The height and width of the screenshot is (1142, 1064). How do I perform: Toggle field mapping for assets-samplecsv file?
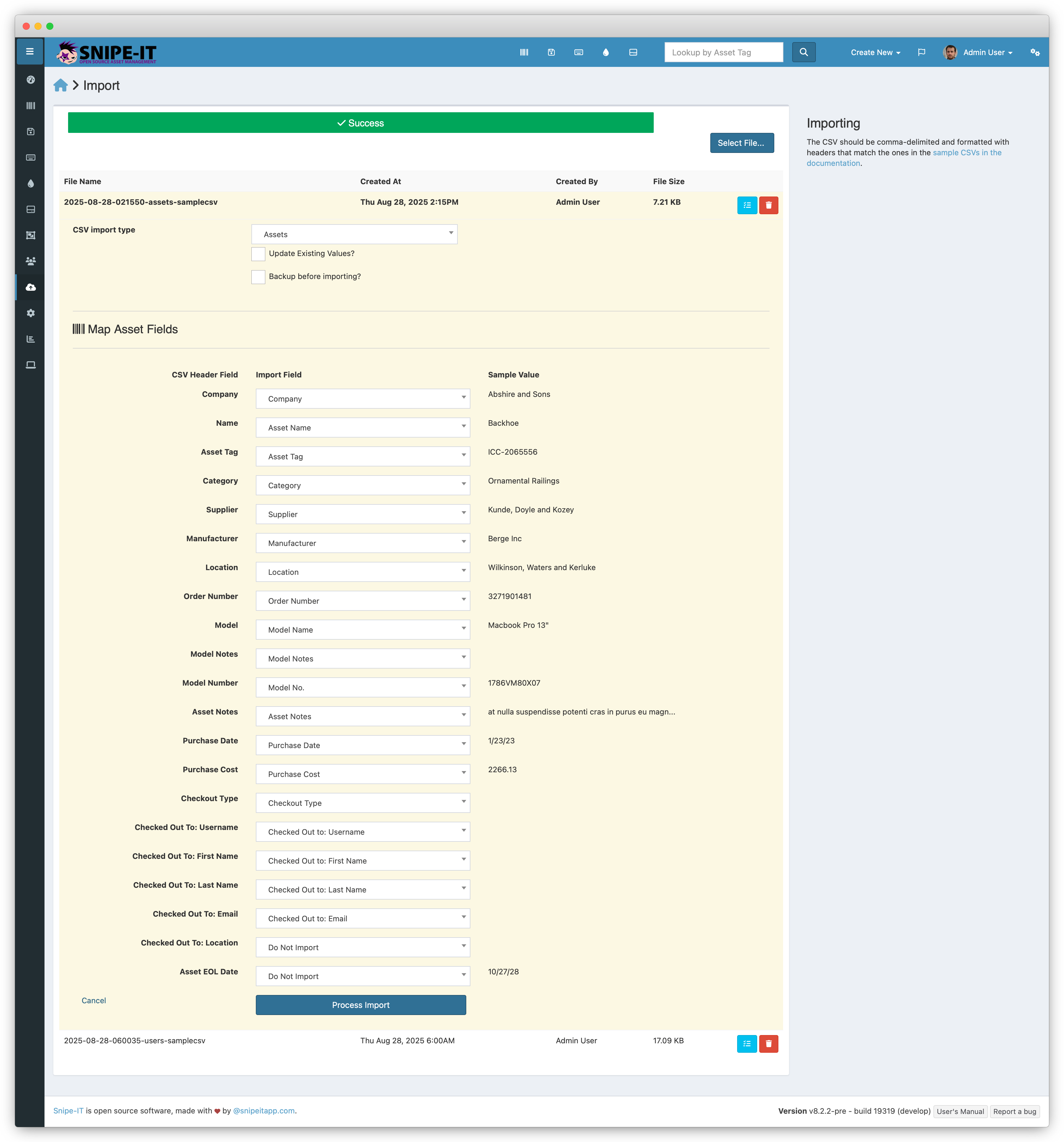pyautogui.click(x=747, y=205)
